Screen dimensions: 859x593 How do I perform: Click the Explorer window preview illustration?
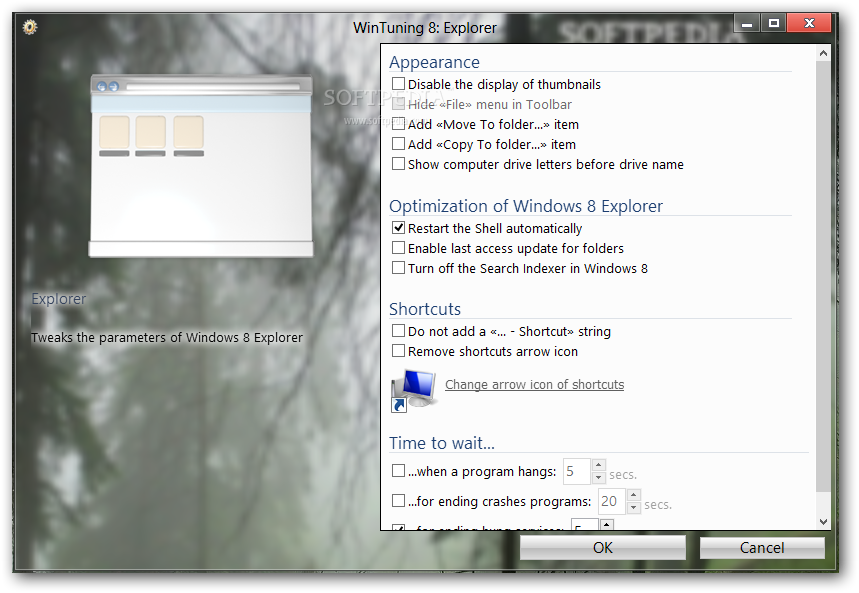(x=201, y=166)
